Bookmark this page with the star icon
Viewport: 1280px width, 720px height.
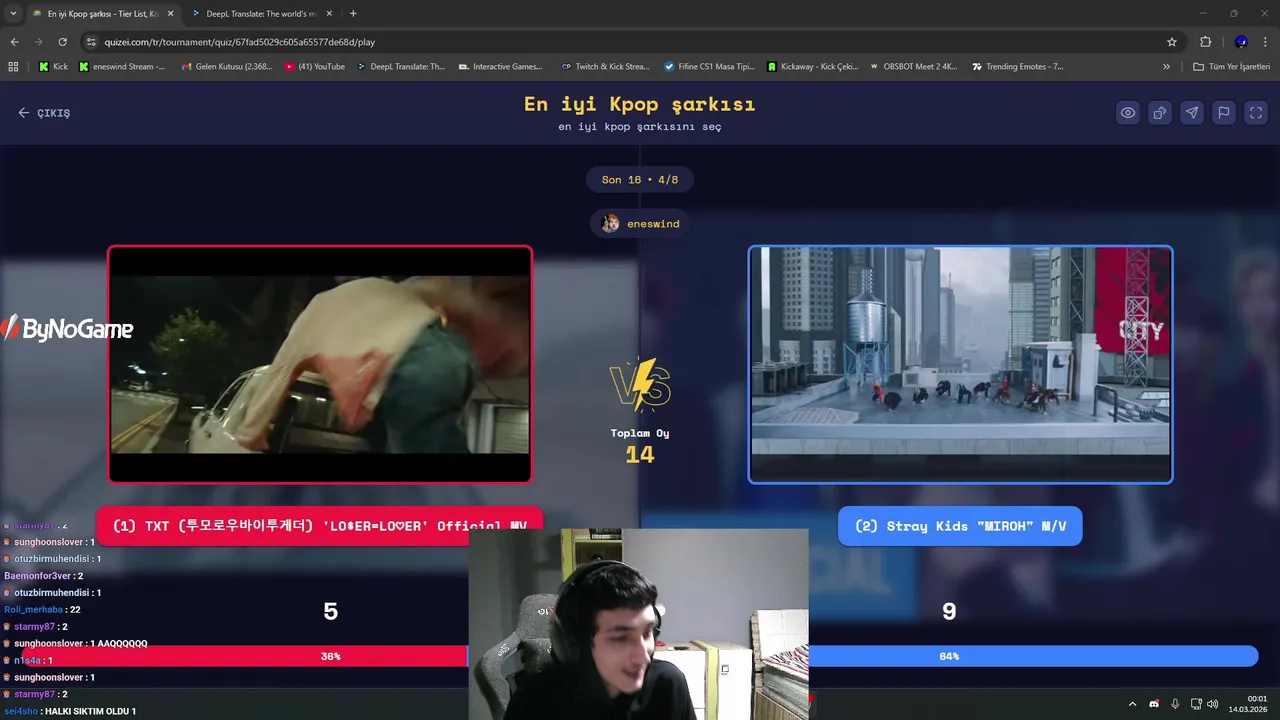1172,42
